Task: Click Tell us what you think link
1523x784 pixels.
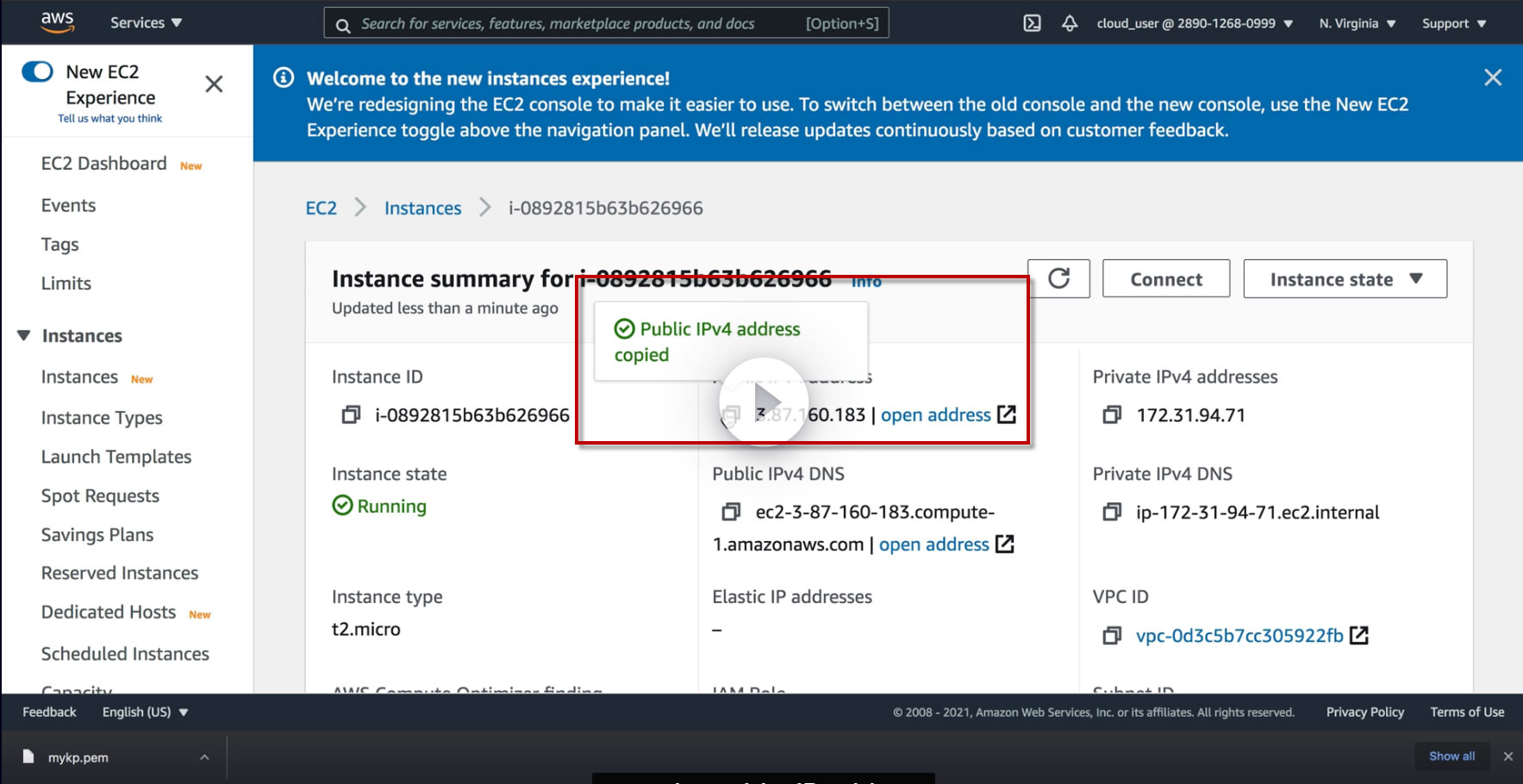Action: (109, 118)
